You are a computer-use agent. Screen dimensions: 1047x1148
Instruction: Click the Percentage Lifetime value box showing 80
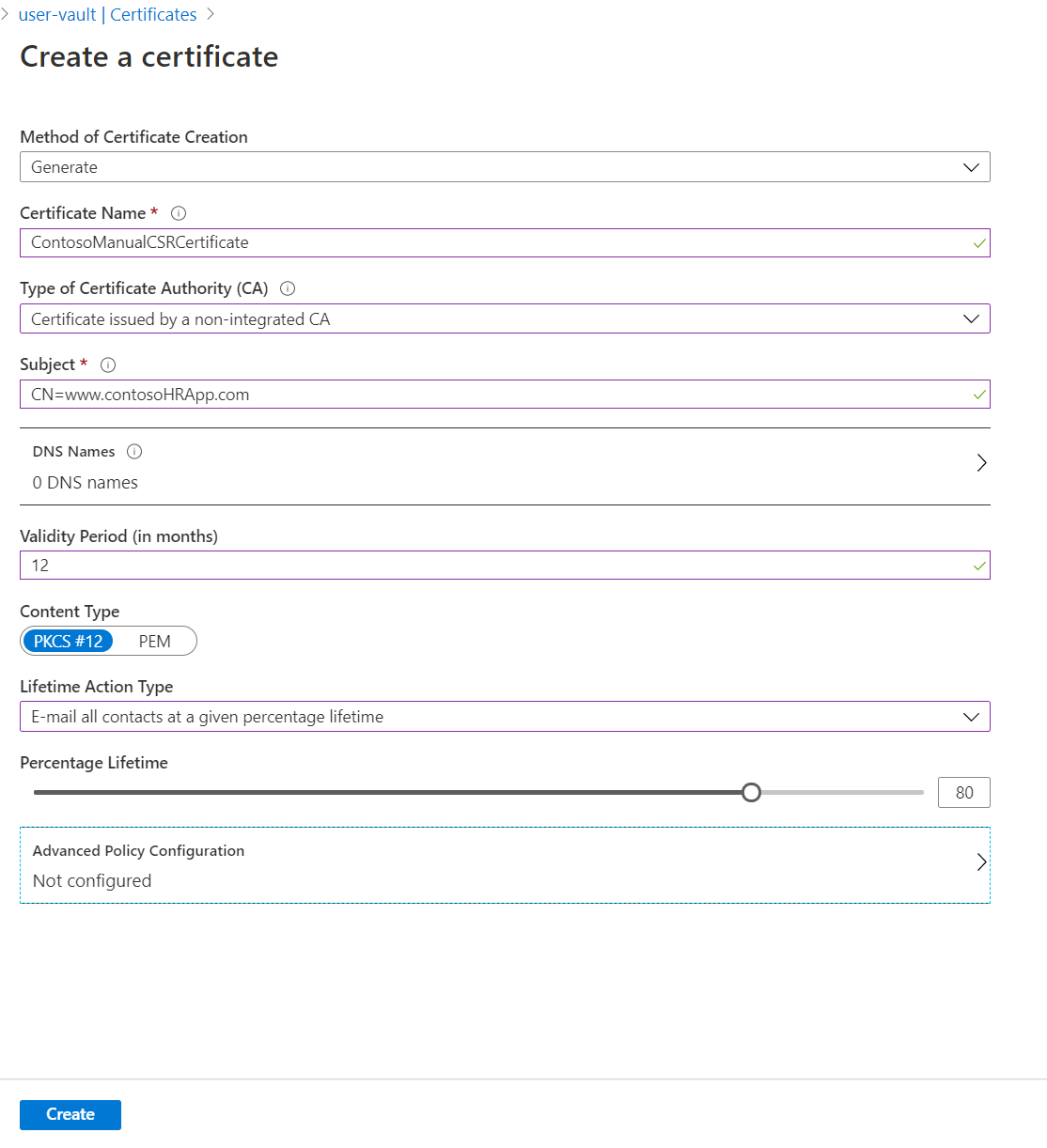(x=963, y=792)
